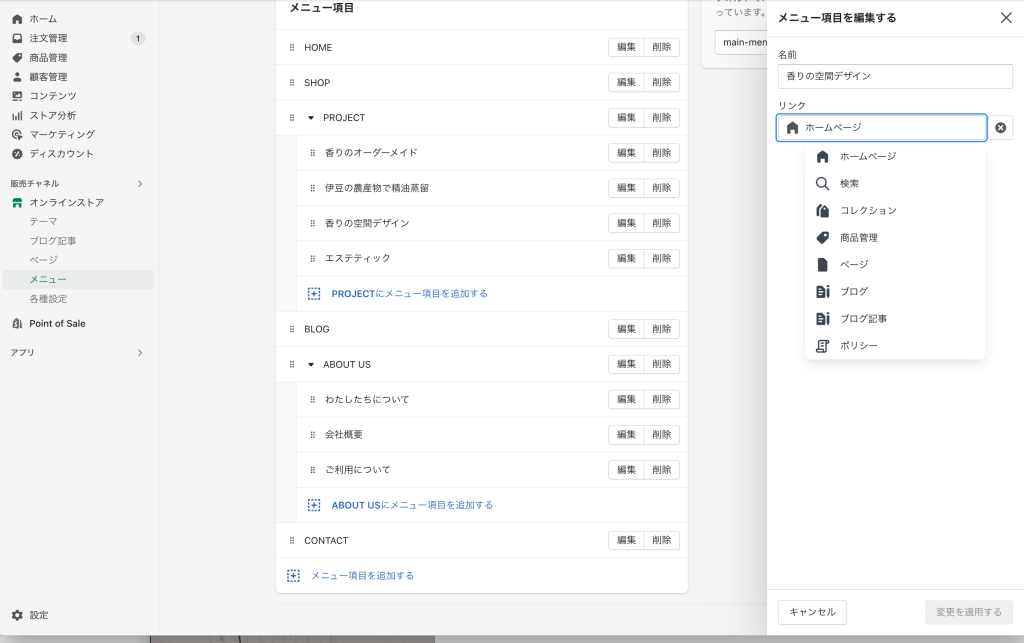Expand the 販売チャネル section chevron
The width and height of the screenshot is (1024, 643).
[140, 184]
